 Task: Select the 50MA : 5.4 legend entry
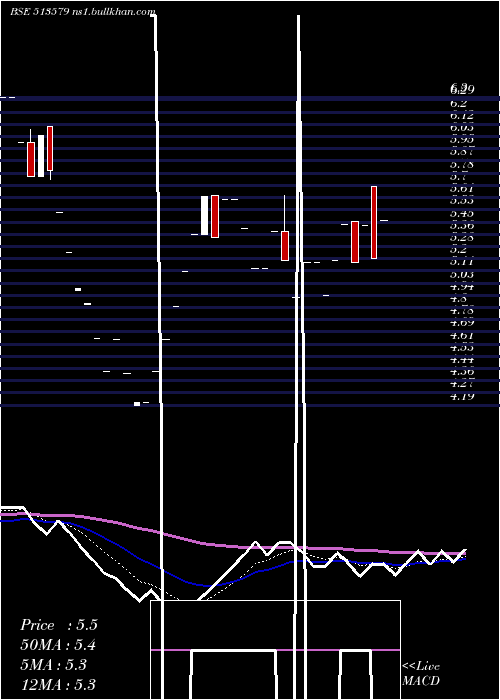click(58, 645)
